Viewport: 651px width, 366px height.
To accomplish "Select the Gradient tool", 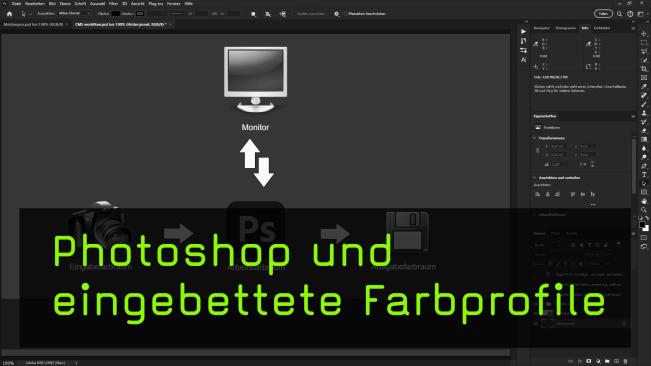I will 644,139.
